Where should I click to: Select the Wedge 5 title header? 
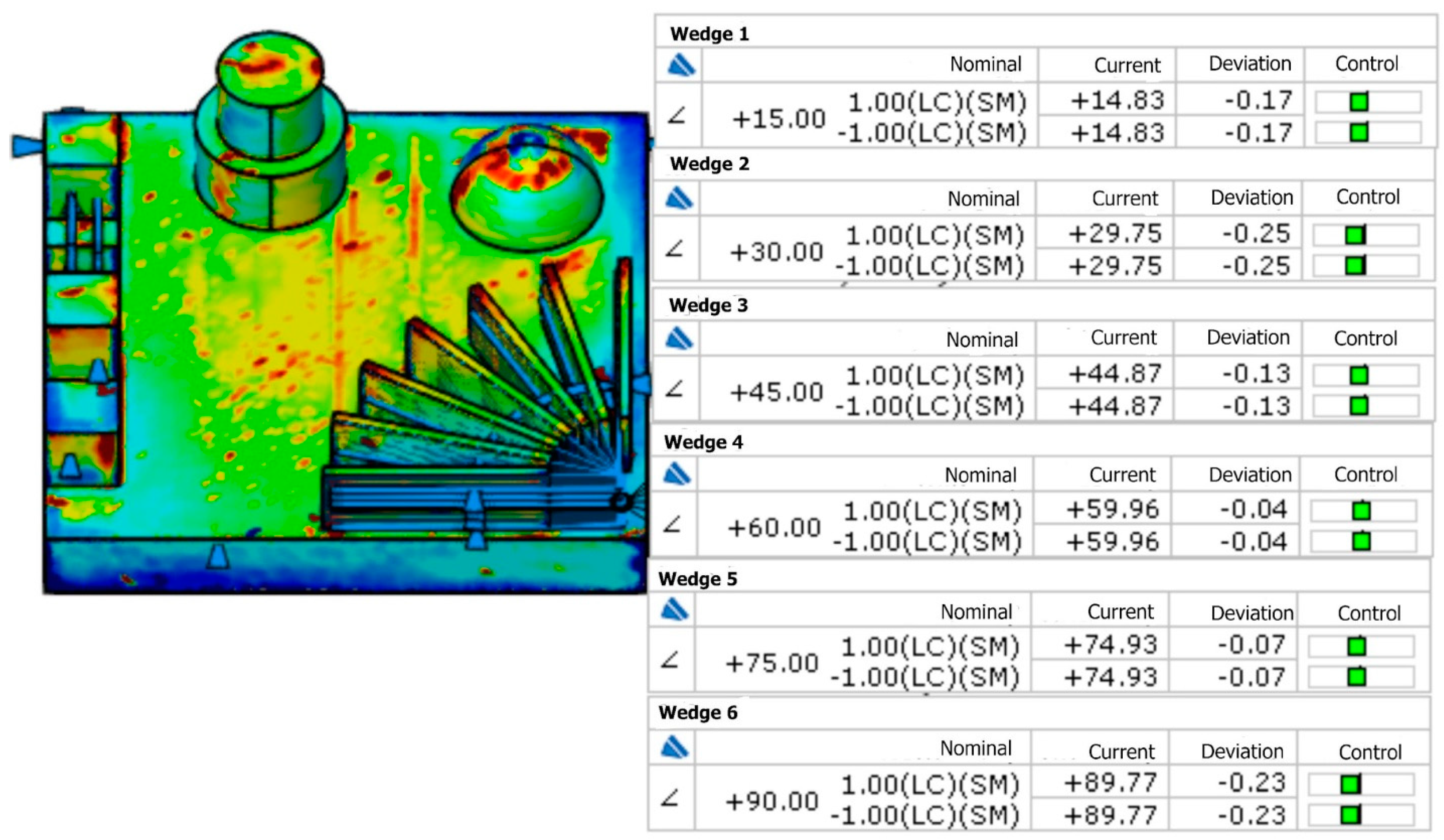(x=697, y=579)
